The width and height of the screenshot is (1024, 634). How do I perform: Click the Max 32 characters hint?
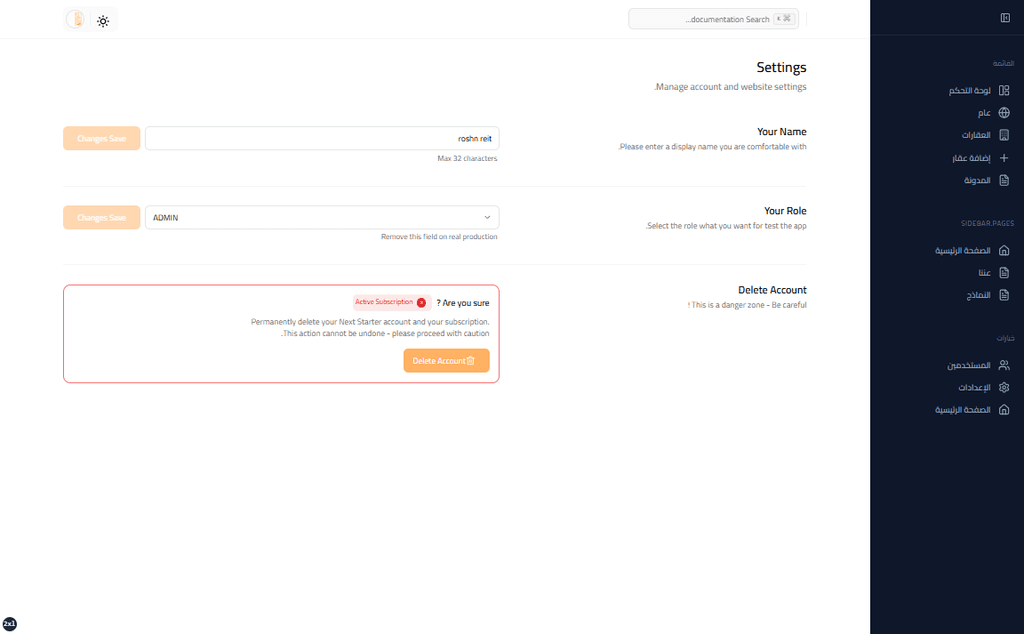tap(467, 159)
